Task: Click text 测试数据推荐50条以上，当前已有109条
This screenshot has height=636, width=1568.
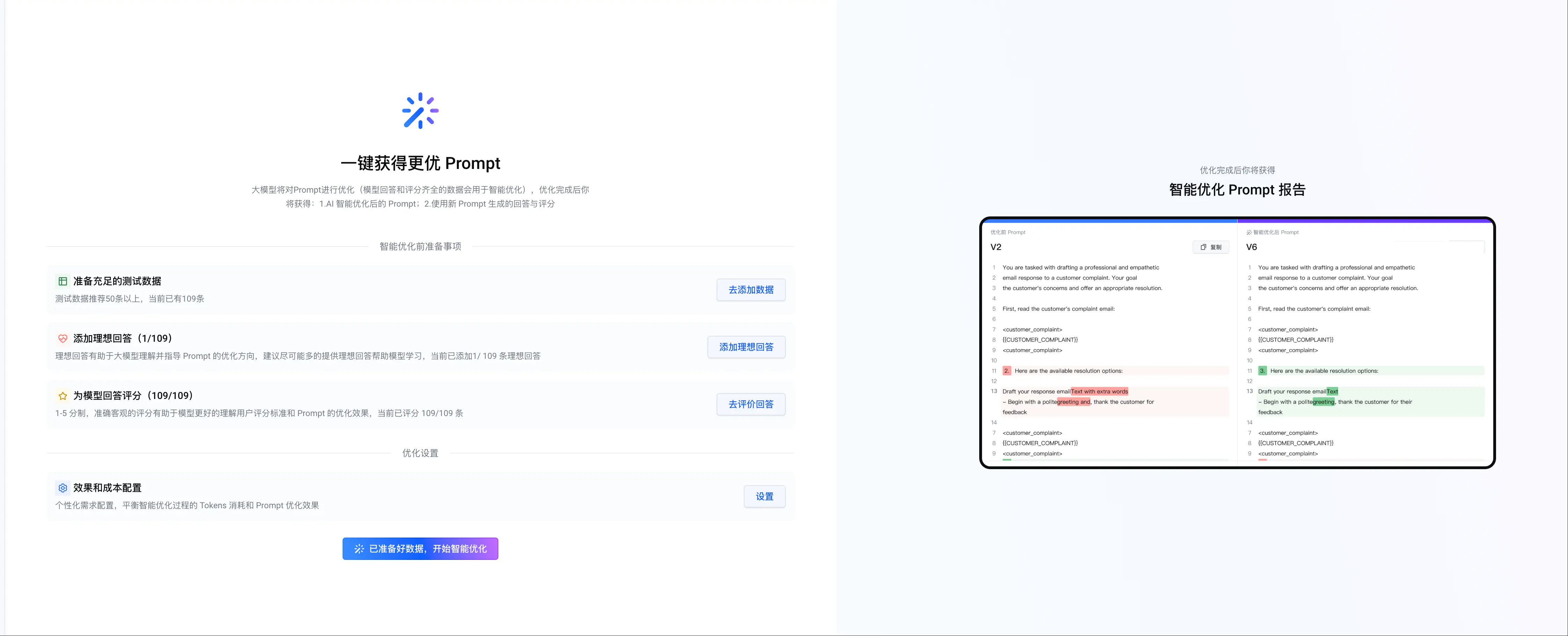Action: coord(130,299)
